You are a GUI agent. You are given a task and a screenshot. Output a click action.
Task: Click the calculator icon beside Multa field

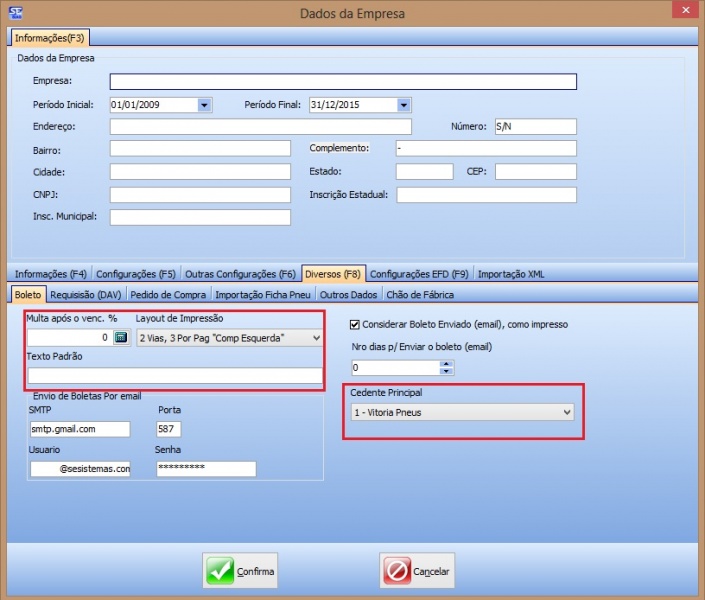click(x=121, y=338)
